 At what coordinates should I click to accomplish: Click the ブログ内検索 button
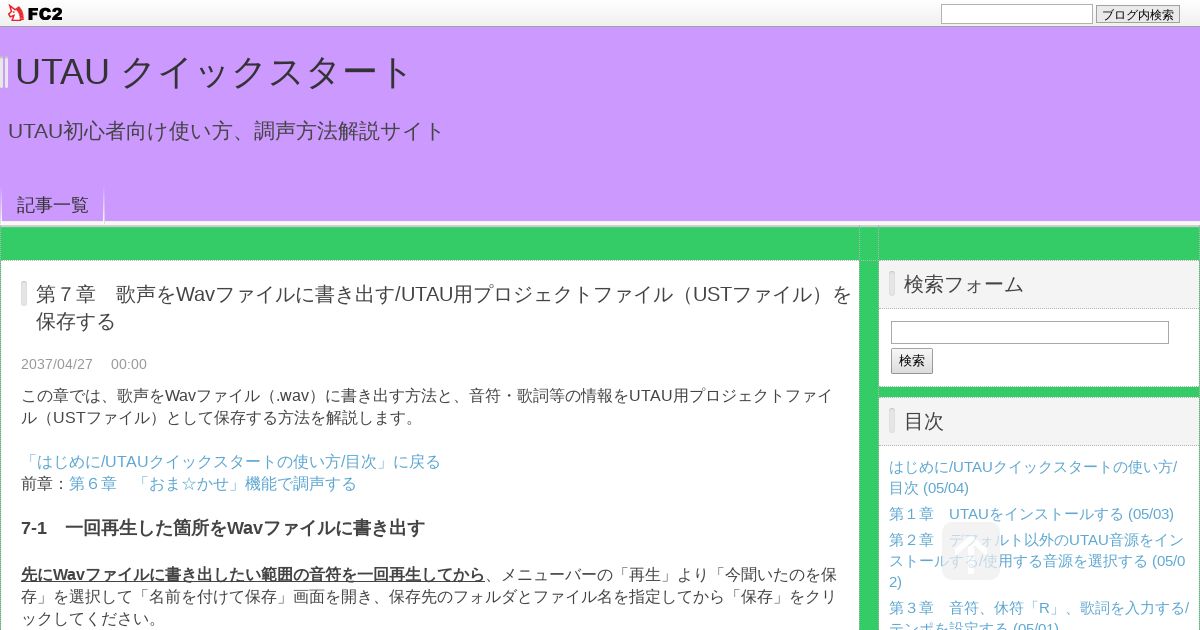tap(1138, 14)
